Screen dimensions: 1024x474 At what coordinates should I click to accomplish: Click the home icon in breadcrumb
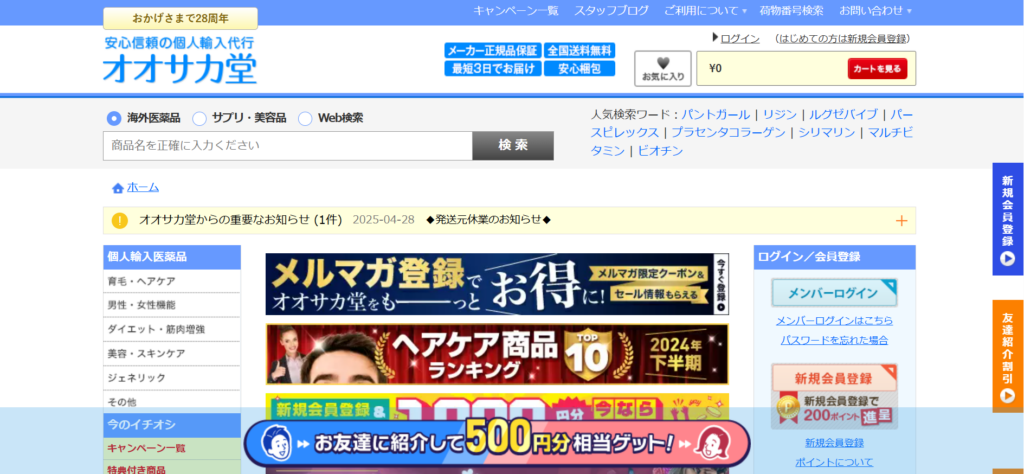[118, 188]
